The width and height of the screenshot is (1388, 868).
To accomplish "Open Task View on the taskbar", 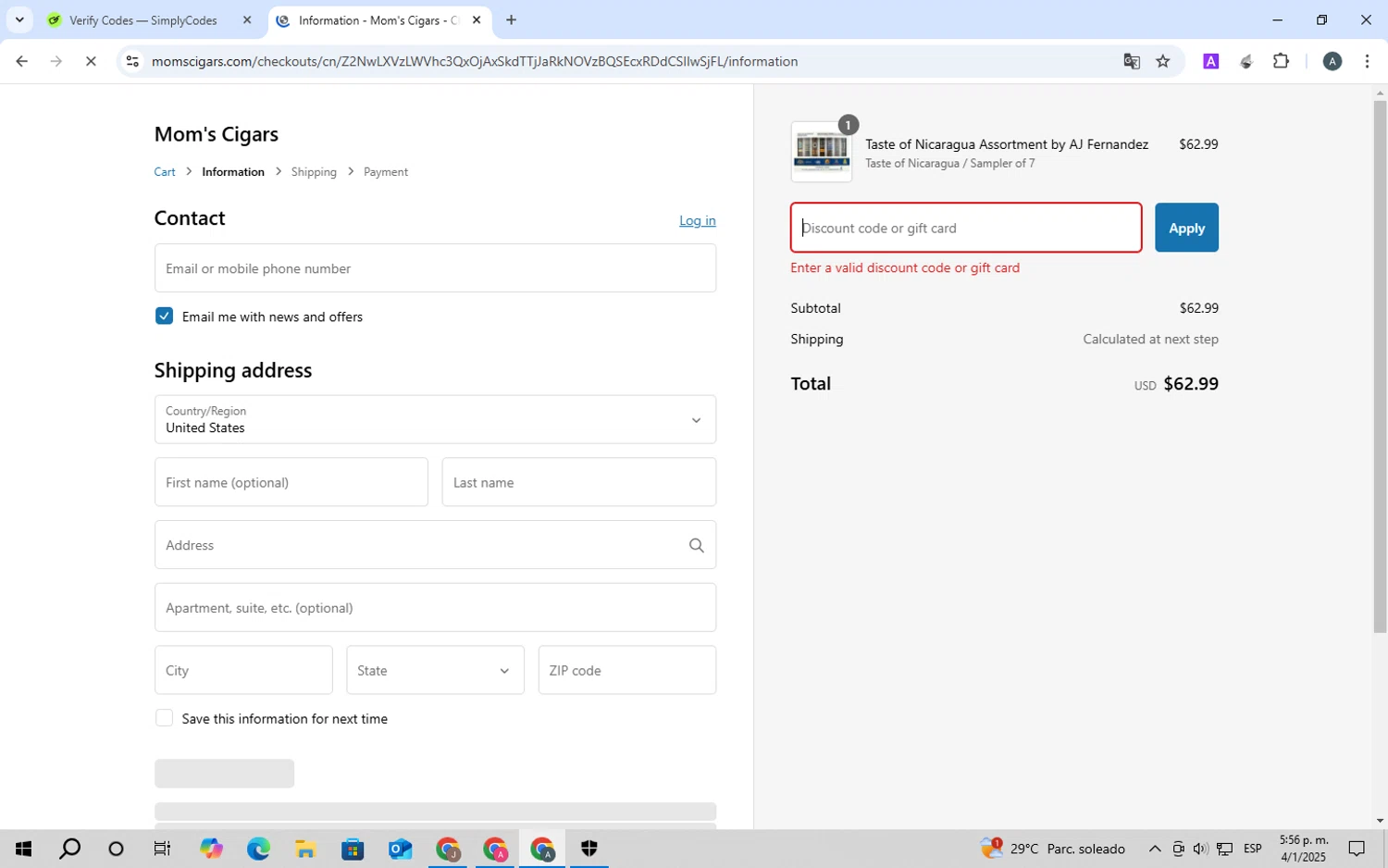I will (x=162, y=849).
